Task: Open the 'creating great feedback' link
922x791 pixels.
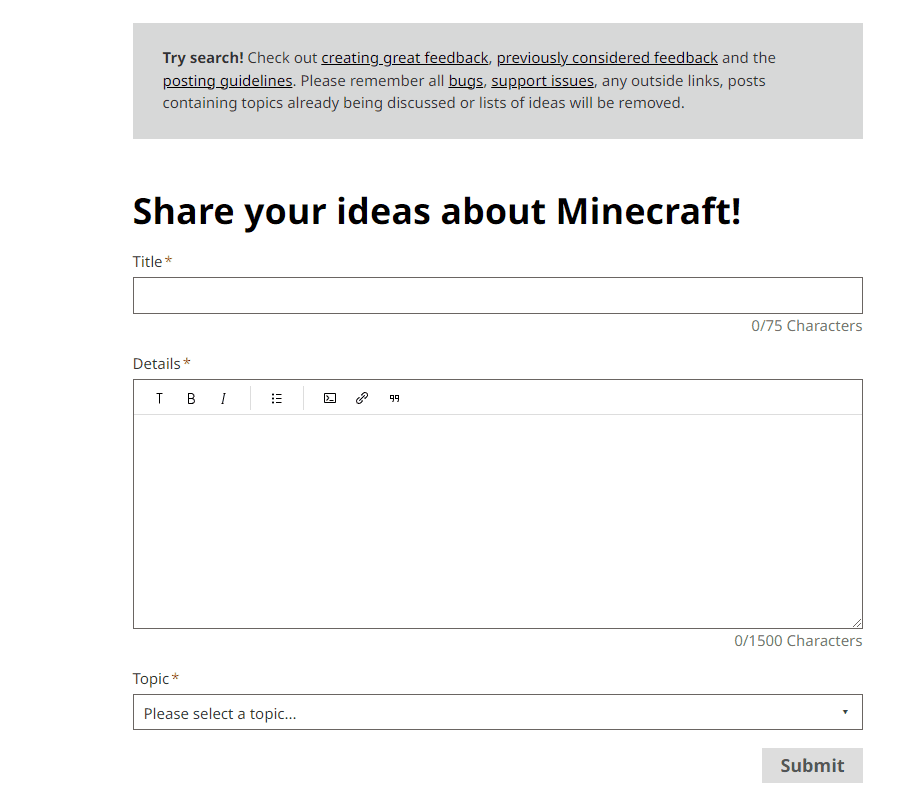Action: coord(405,58)
